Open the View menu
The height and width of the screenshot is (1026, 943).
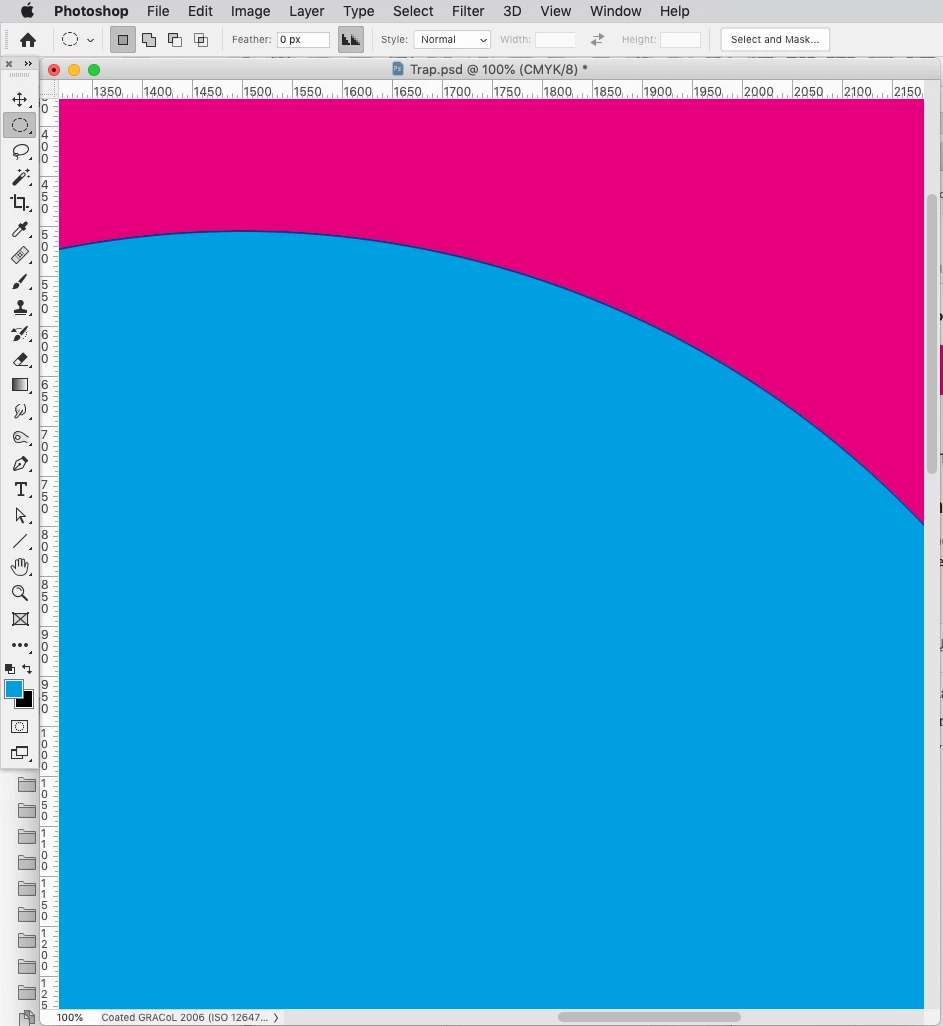point(556,11)
